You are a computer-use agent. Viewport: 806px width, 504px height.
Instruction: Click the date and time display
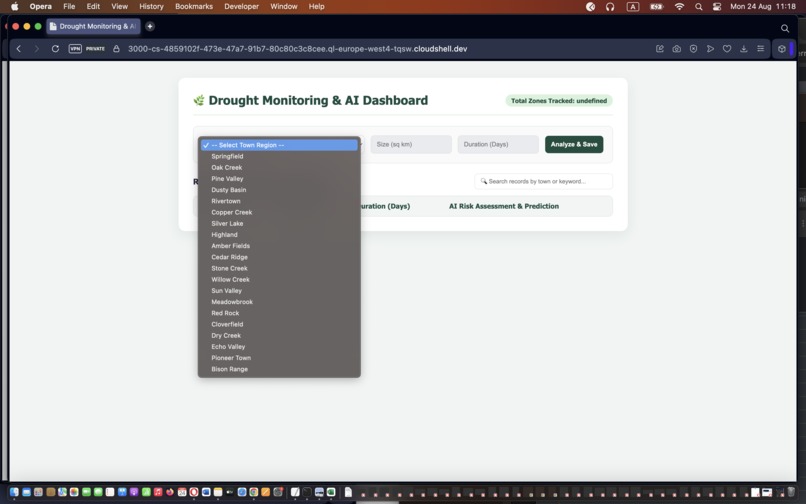[763, 7]
